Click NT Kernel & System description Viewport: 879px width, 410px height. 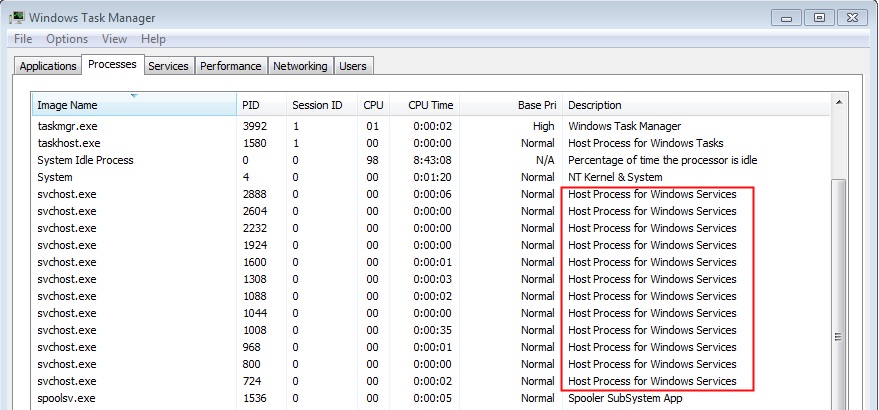pyautogui.click(x=615, y=177)
